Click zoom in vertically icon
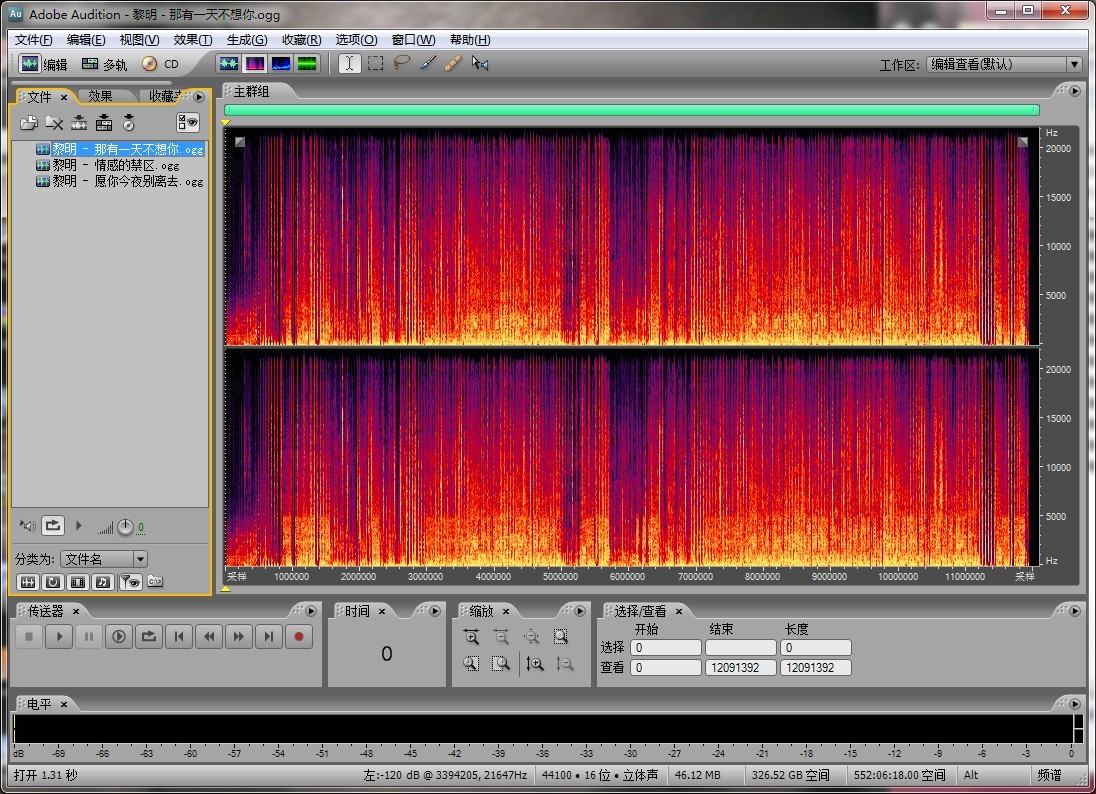Image resolution: width=1096 pixels, height=794 pixels. tap(535, 663)
